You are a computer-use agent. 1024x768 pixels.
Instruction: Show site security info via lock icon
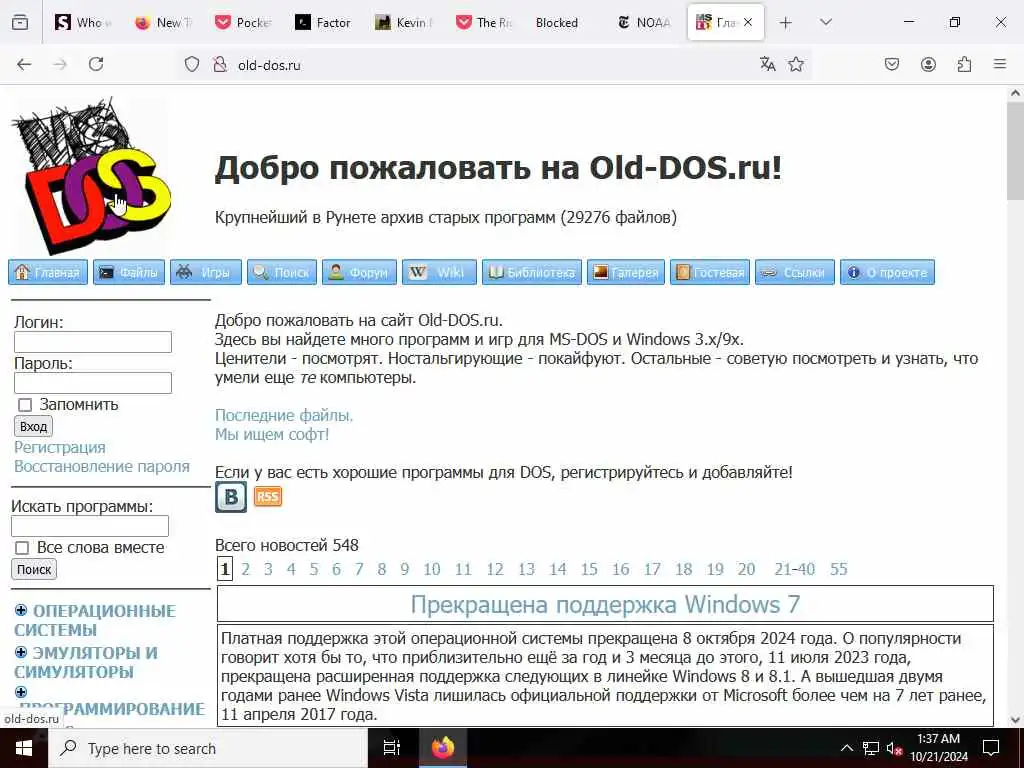click(220, 65)
